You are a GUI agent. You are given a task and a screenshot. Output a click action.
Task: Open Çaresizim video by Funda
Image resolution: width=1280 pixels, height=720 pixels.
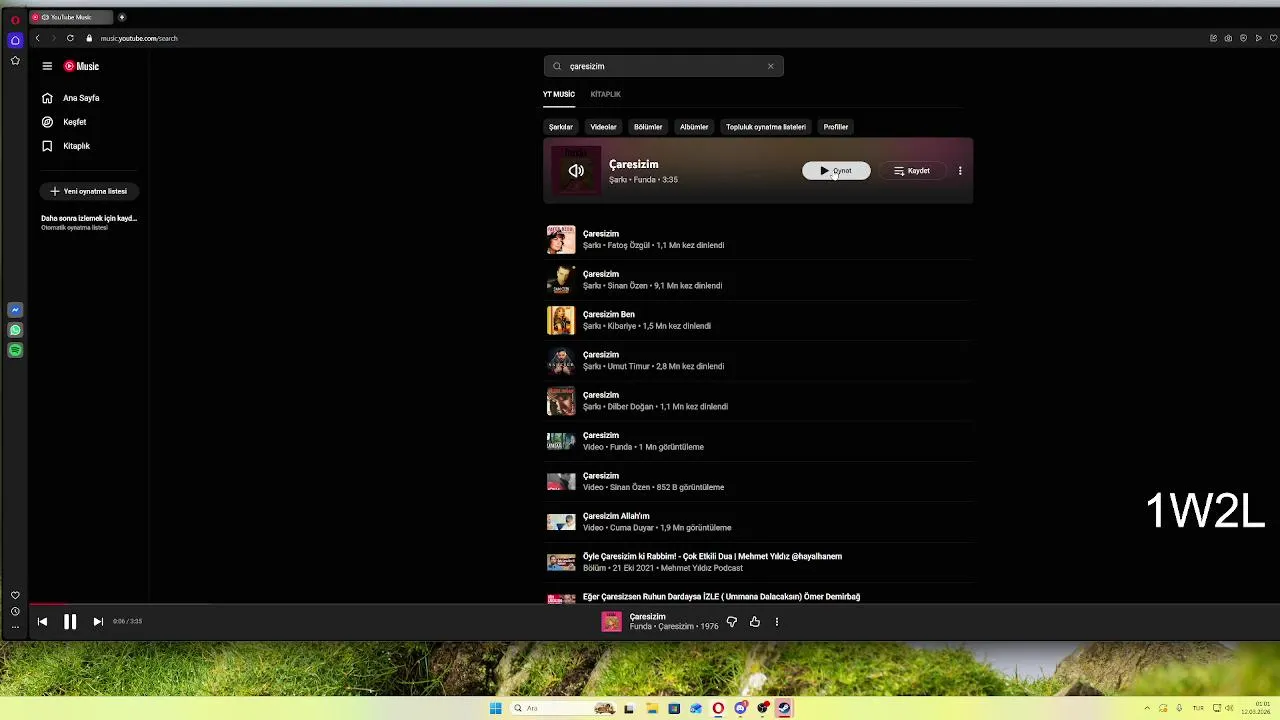(758, 441)
